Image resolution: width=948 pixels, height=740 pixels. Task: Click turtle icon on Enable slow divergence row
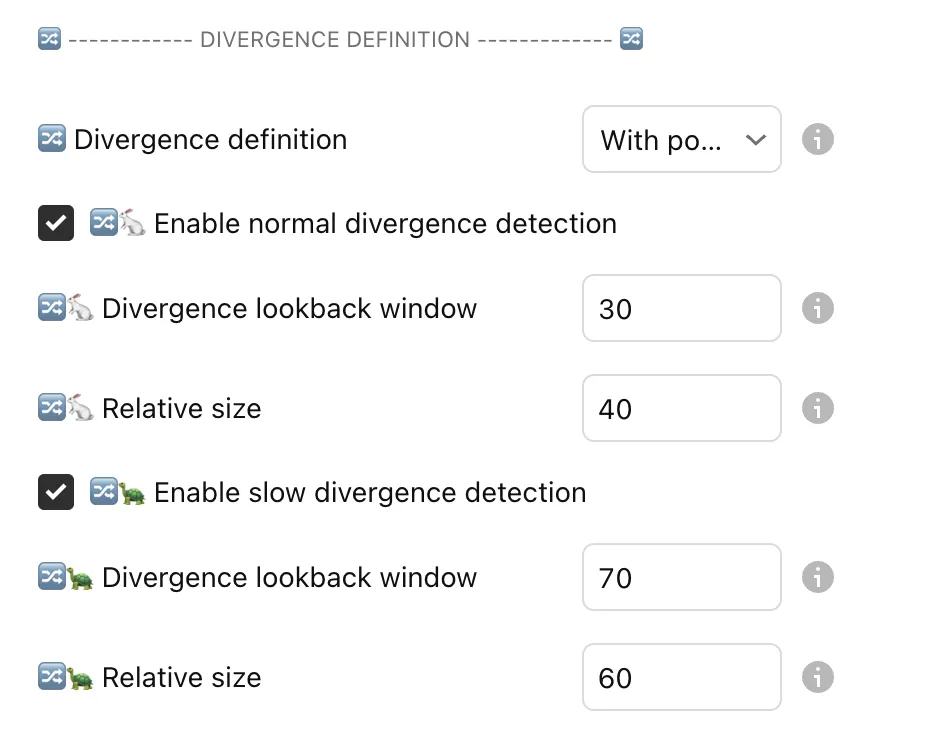[x=133, y=492]
